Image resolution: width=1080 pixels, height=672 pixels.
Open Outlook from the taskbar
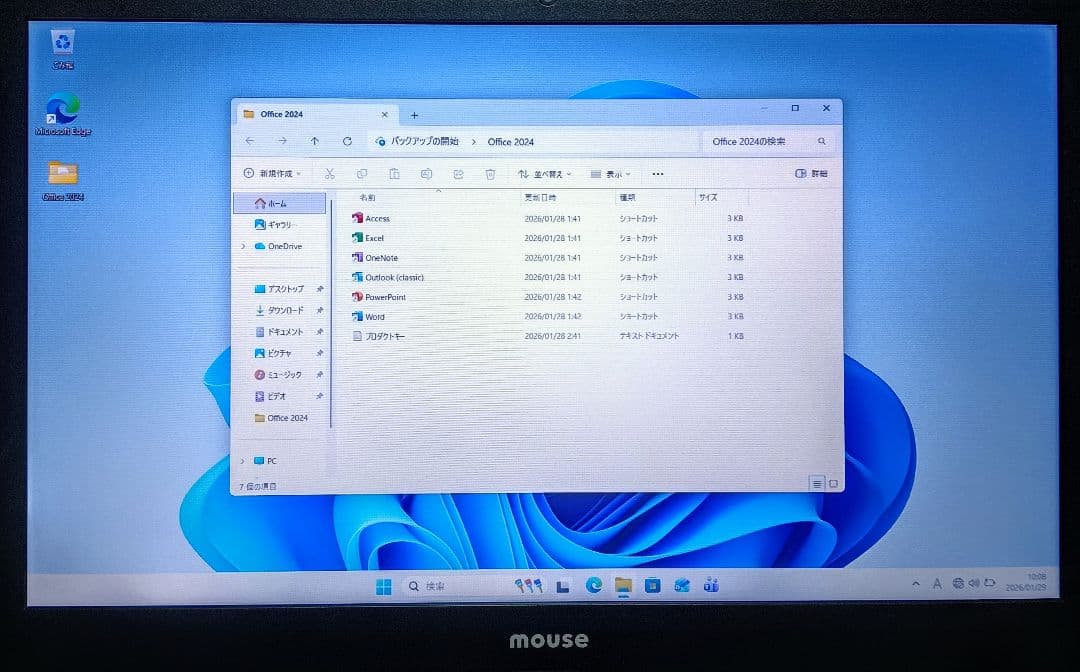point(681,585)
